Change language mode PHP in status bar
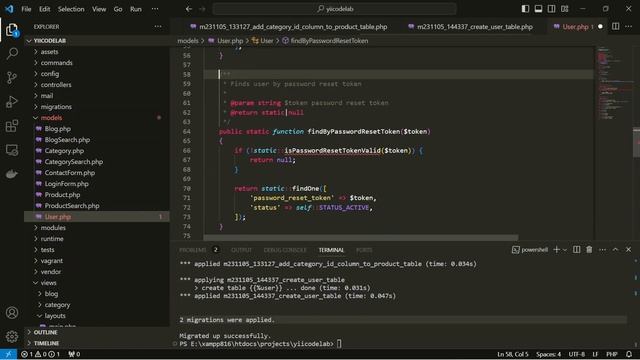This screenshot has width=640, height=360. coord(611,354)
